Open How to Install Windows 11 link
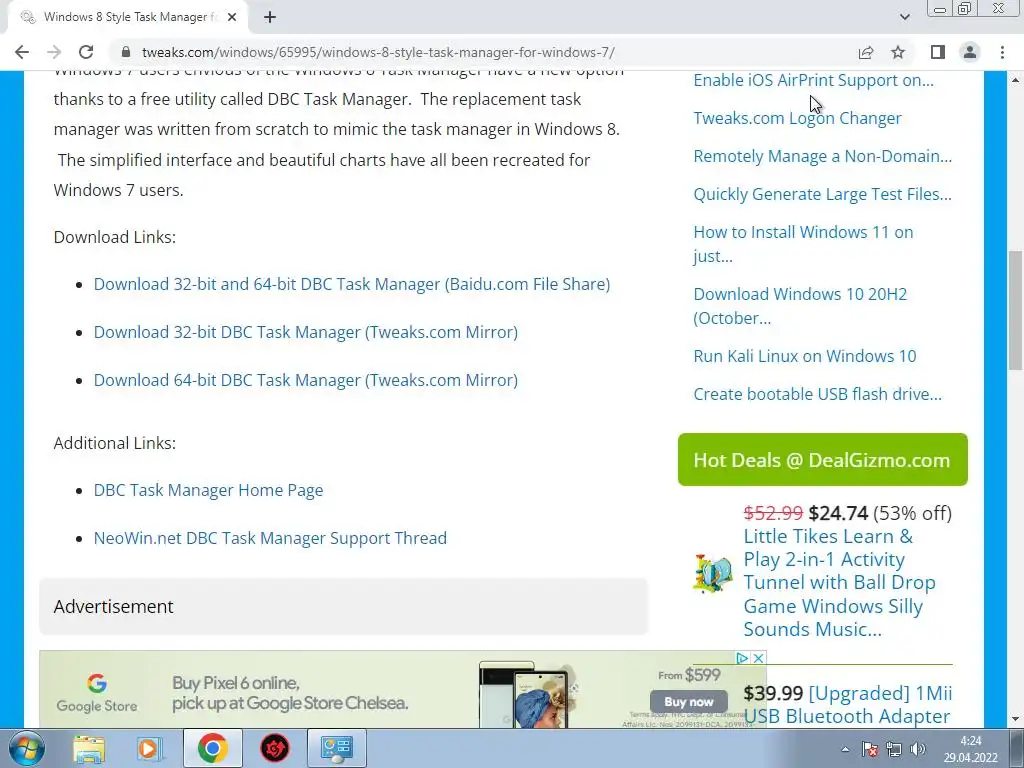Image resolution: width=1024 pixels, height=768 pixels. pos(803,244)
